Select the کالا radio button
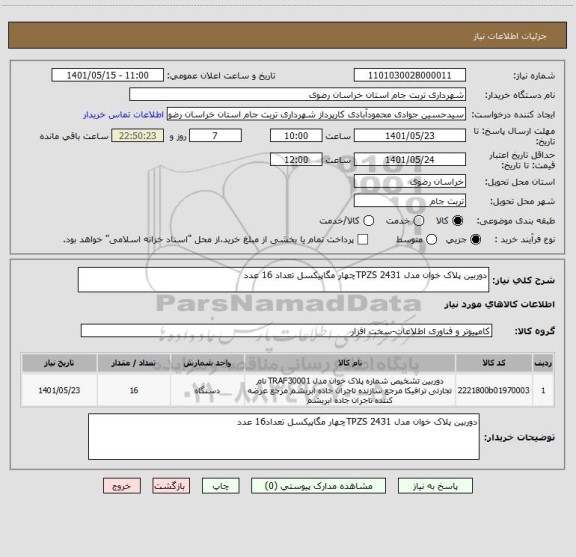This screenshot has height=557, width=576. pos(458,221)
